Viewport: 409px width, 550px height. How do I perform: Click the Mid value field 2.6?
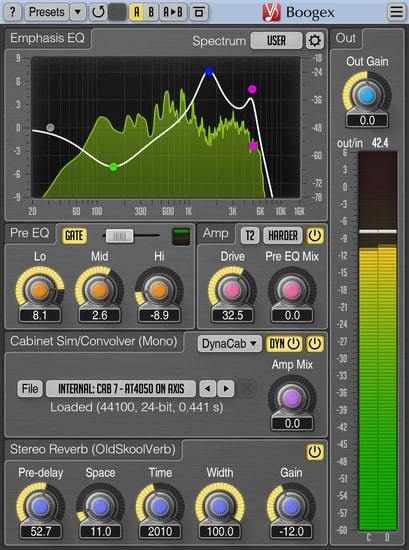(100, 315)
